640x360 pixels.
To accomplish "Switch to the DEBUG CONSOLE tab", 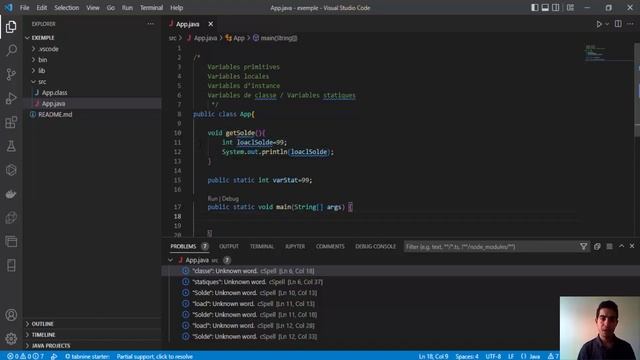I will pyautogui.click(x=376, y=246).
